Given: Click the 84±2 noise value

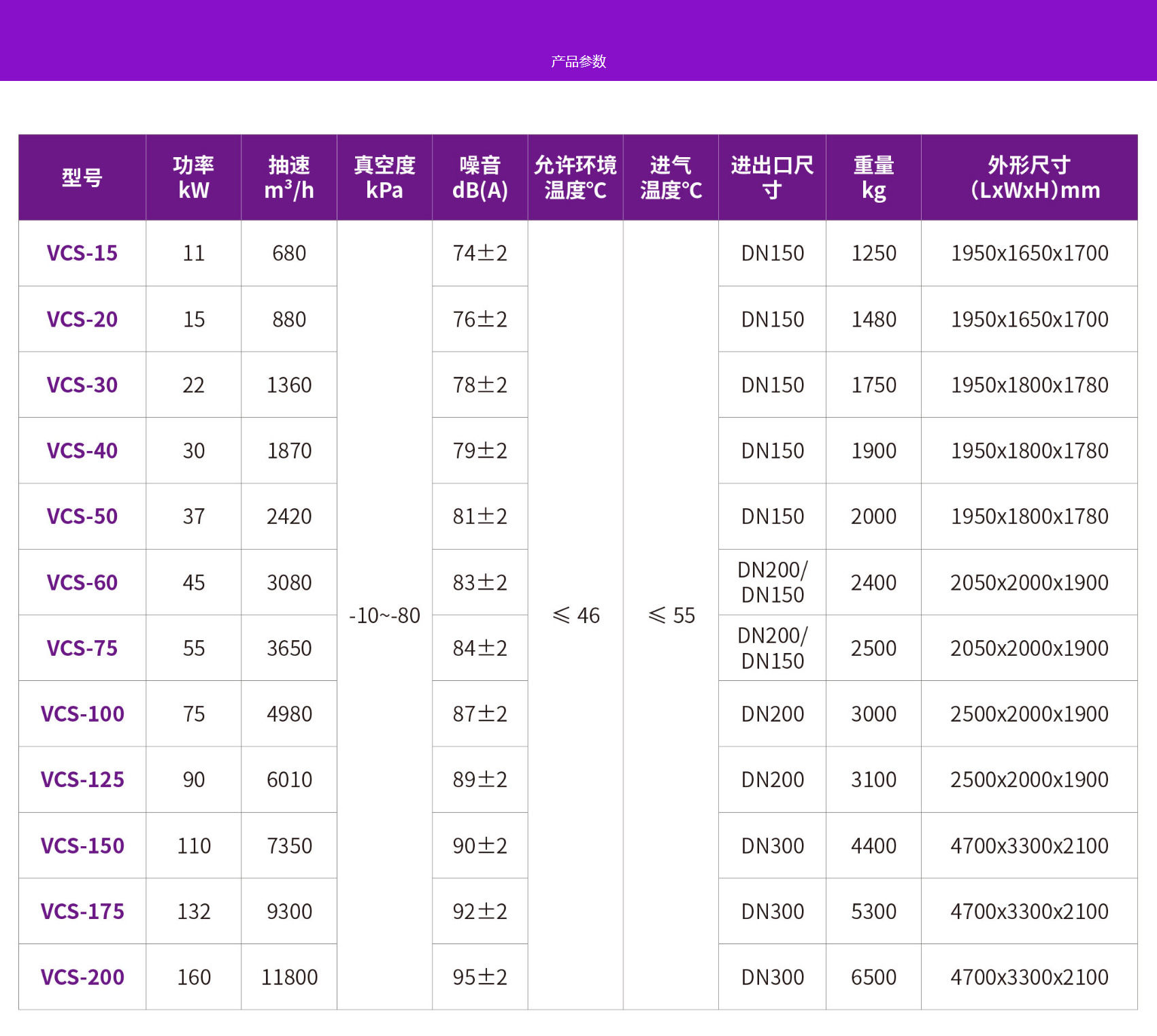Looking at the screenshot, I should click(480, 648).
